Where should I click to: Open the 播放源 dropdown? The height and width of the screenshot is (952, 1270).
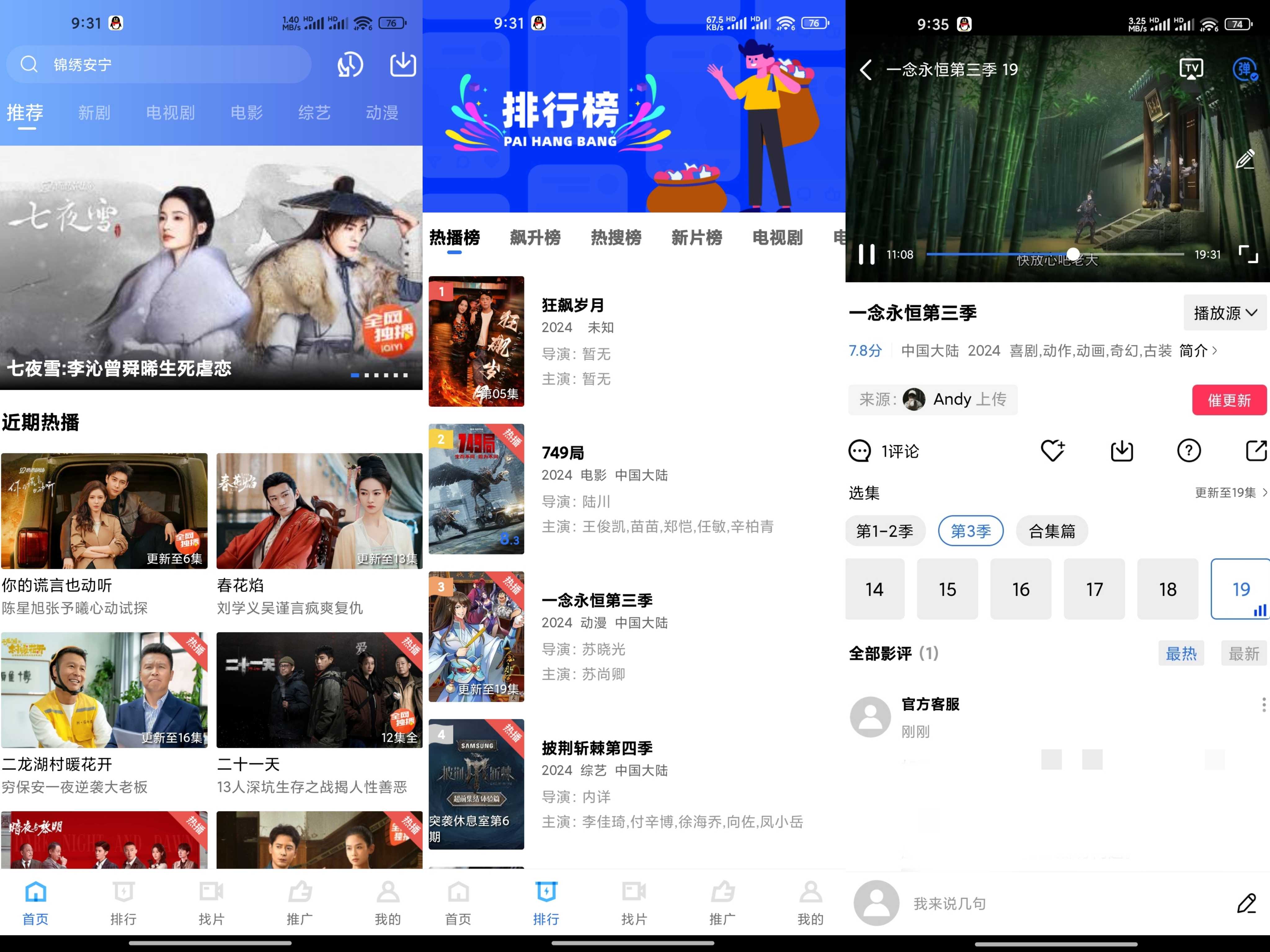(x=1225, y=313)
